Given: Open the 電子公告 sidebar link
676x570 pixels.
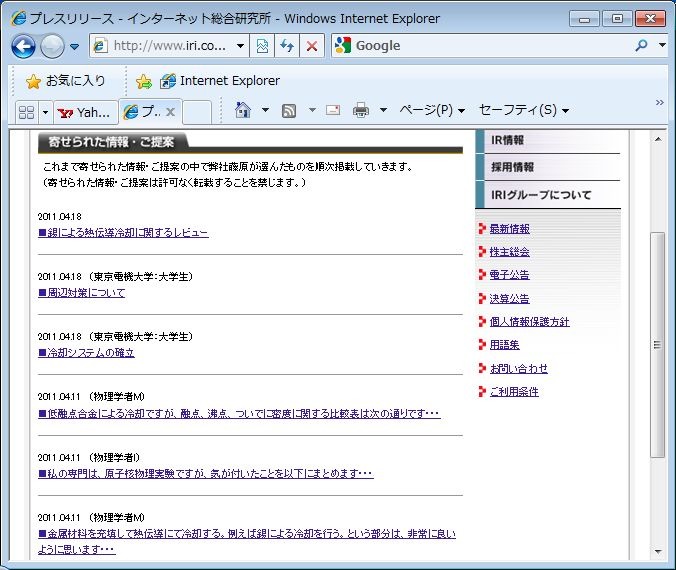Looking at the screenshot, I should point(510,275).
